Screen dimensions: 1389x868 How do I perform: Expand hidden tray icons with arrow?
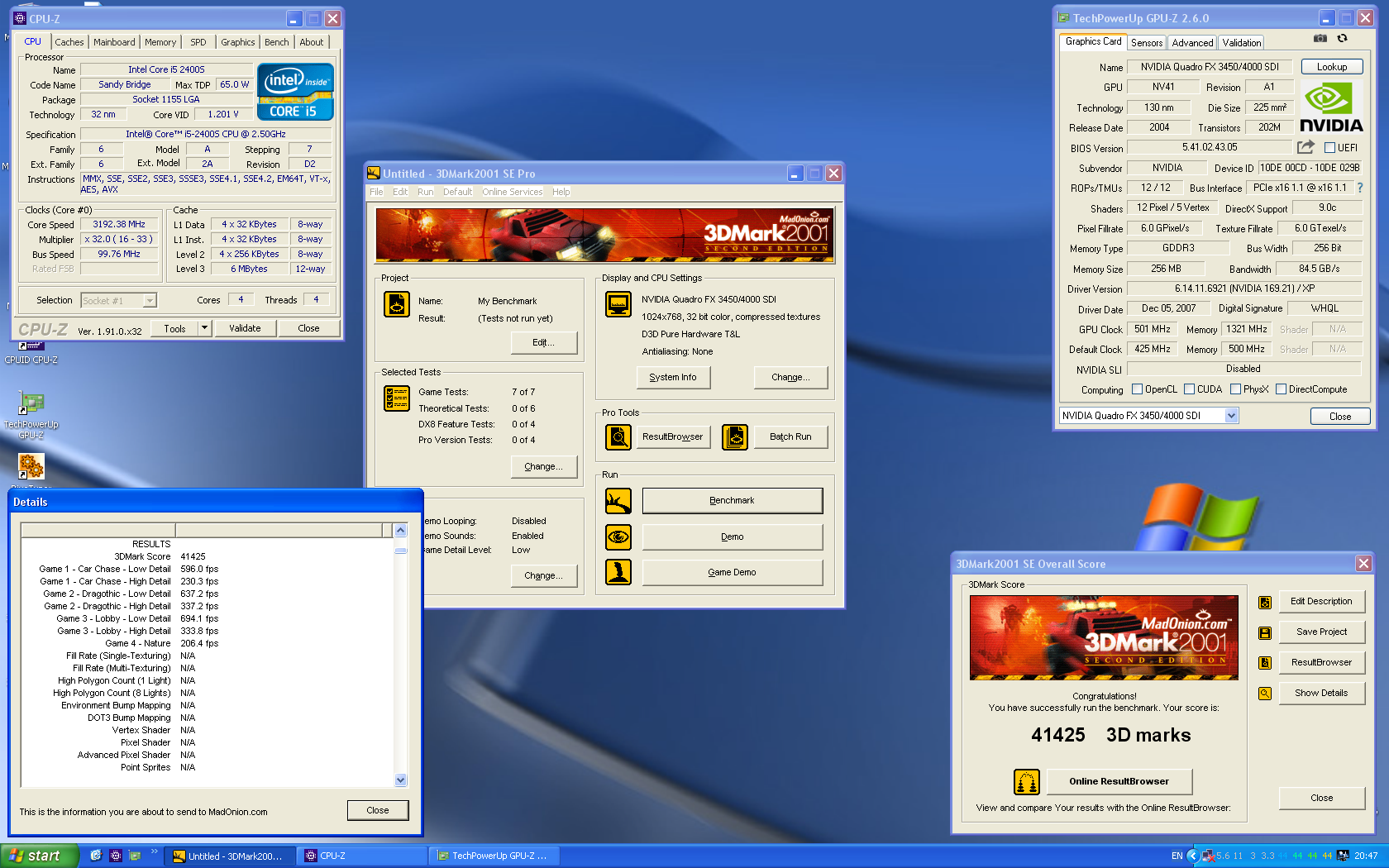pos(1192,856)
